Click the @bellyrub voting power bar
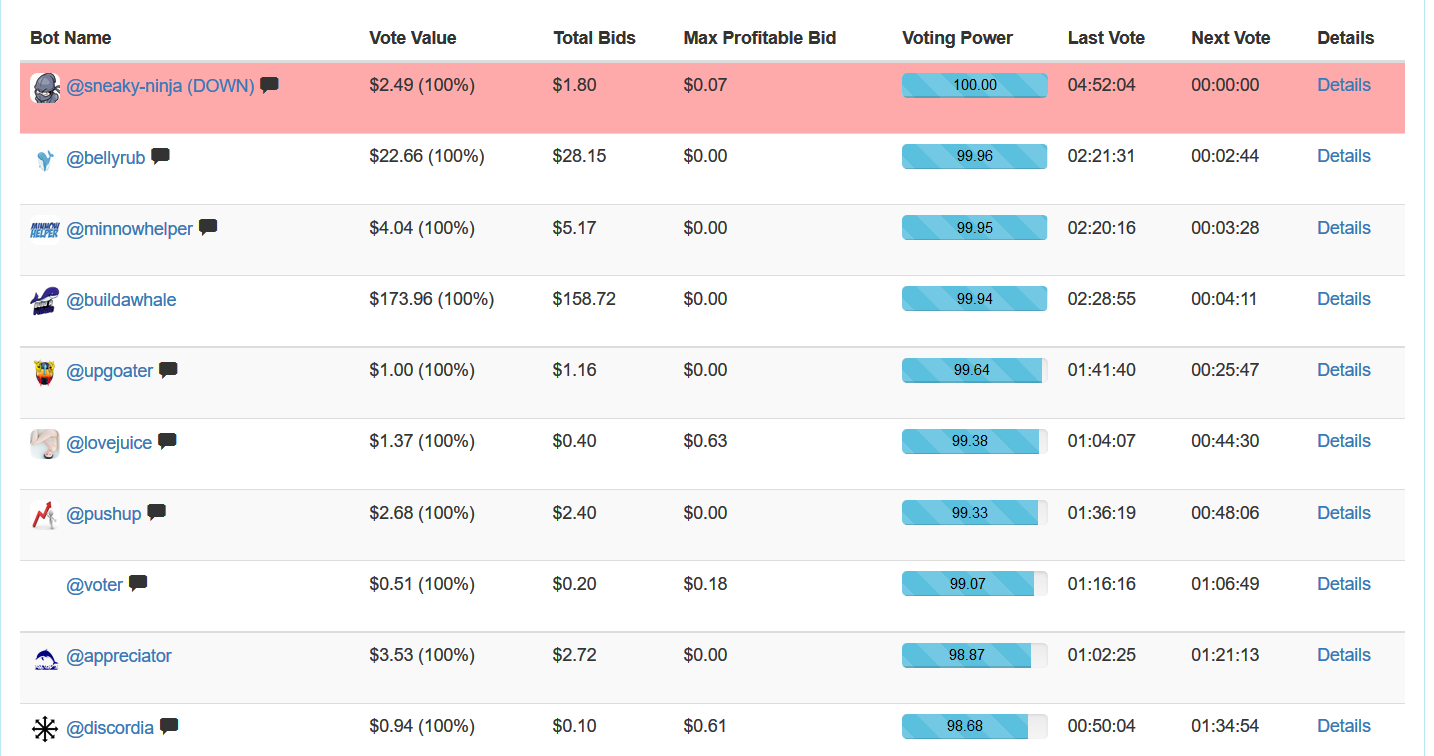The height and width of the screenshot is (756, 1434). tap(974, 156)
